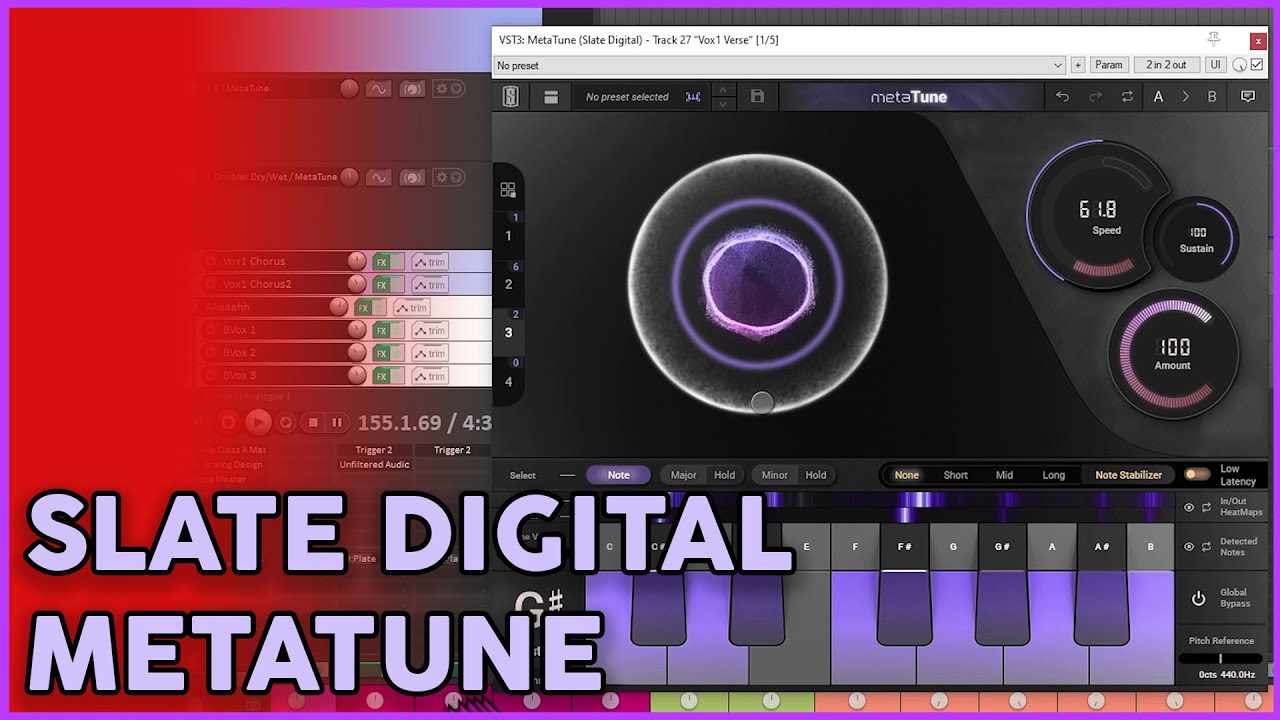The width and height of the screenshot is (1280, 720).
Task: Toggle In/Out HeatMaps visibility eye
Action: [x=1189, y=507]
